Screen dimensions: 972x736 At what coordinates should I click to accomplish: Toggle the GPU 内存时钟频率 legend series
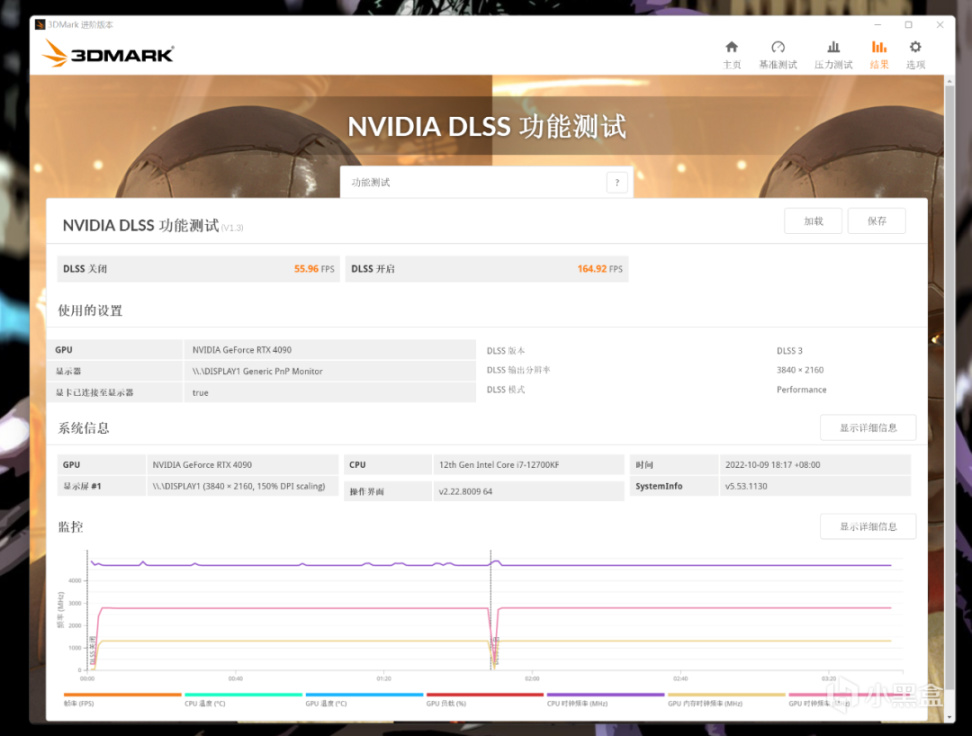(727, 699)
